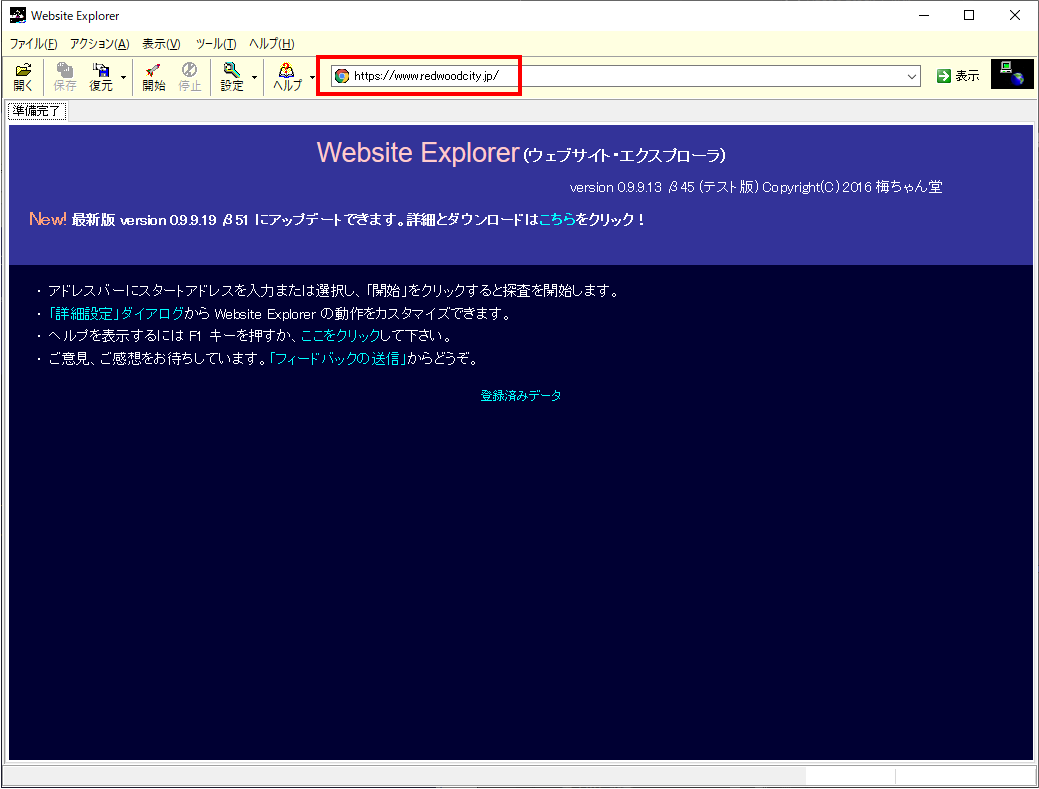Image resolution: width=1039 pixels, height=789 pixels.
Task: Open the 「詳細設定」ダイアログ link
Action: (116, 313)
